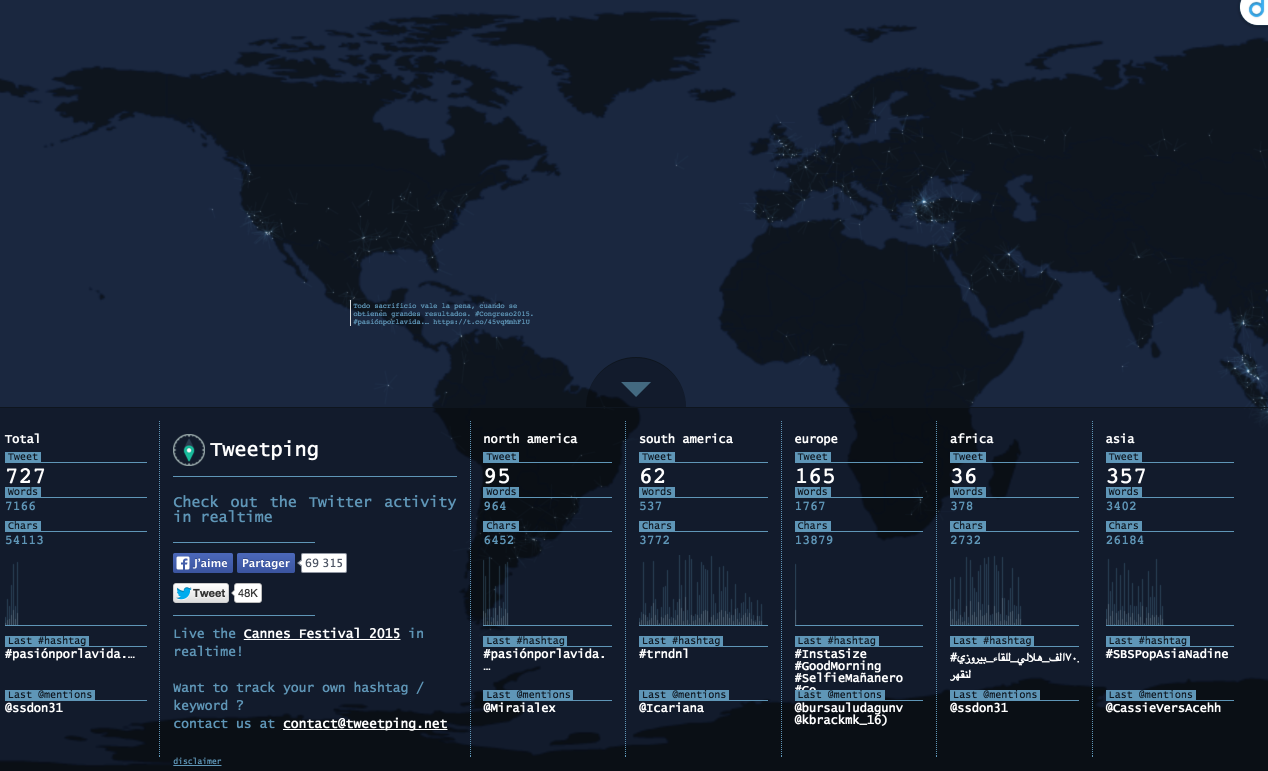The height and width of the screenshot is (771, 1268).
Task: Collapse the panel with the down triangle
Action: click(636, 389)
